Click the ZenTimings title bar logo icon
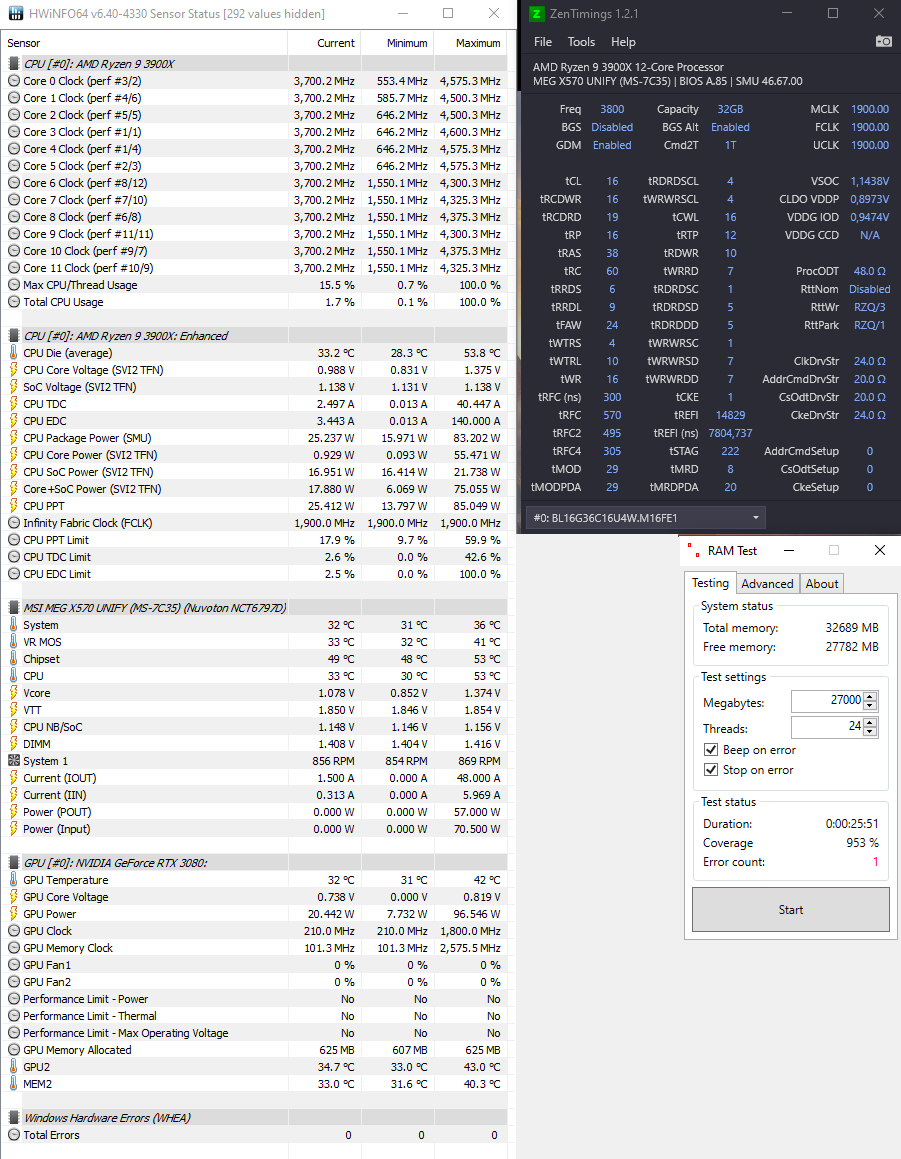This screenshot has height=1159, width=901. click(537, 13)
